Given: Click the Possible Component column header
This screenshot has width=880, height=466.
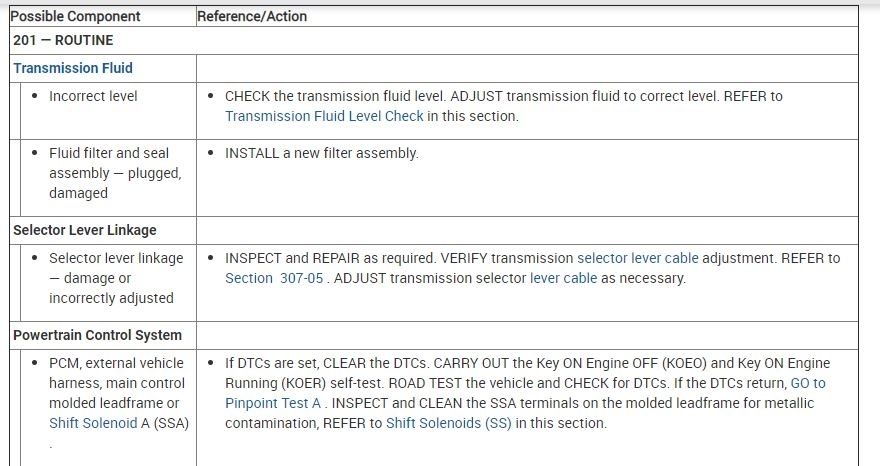Looking at the screenshot, I should click(76, 17).
